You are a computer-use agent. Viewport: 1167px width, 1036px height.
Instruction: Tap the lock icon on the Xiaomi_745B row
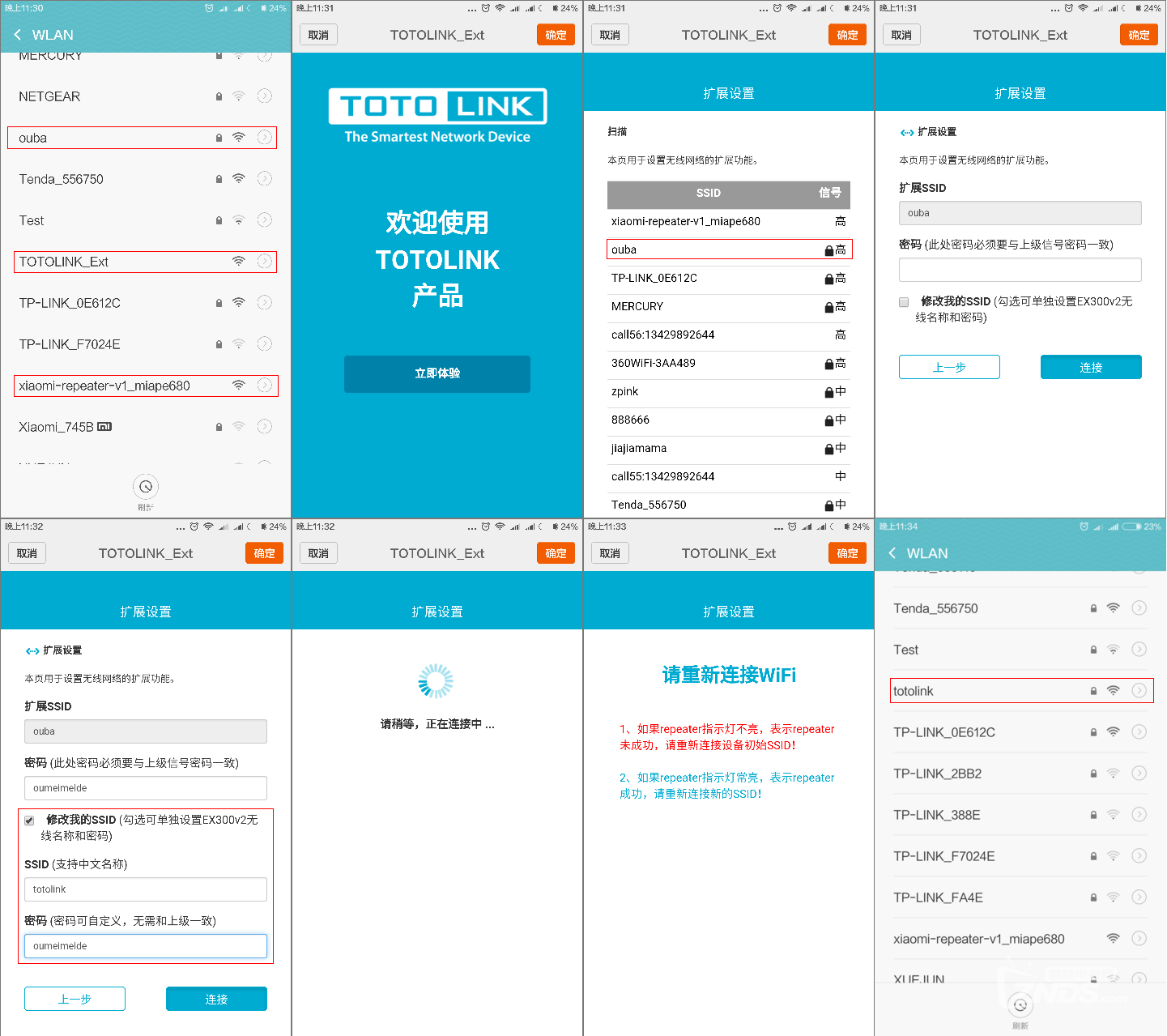(x=219, y=426)
